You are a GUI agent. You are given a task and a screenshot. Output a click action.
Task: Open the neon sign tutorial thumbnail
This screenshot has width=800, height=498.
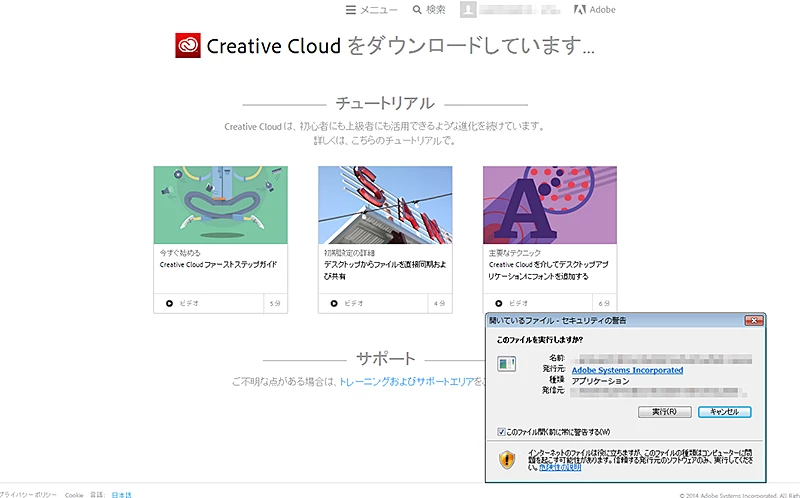tap(385, 205)
